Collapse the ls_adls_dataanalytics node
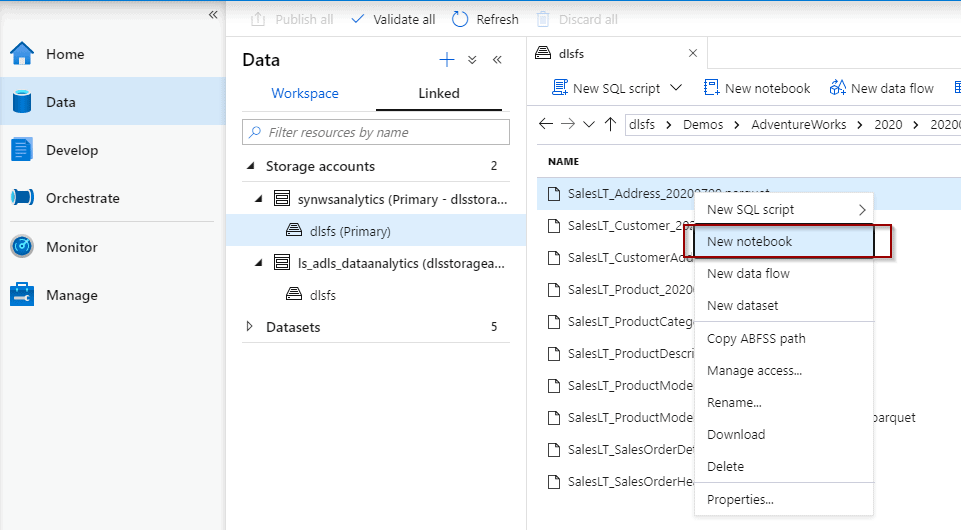 (259, 263)
